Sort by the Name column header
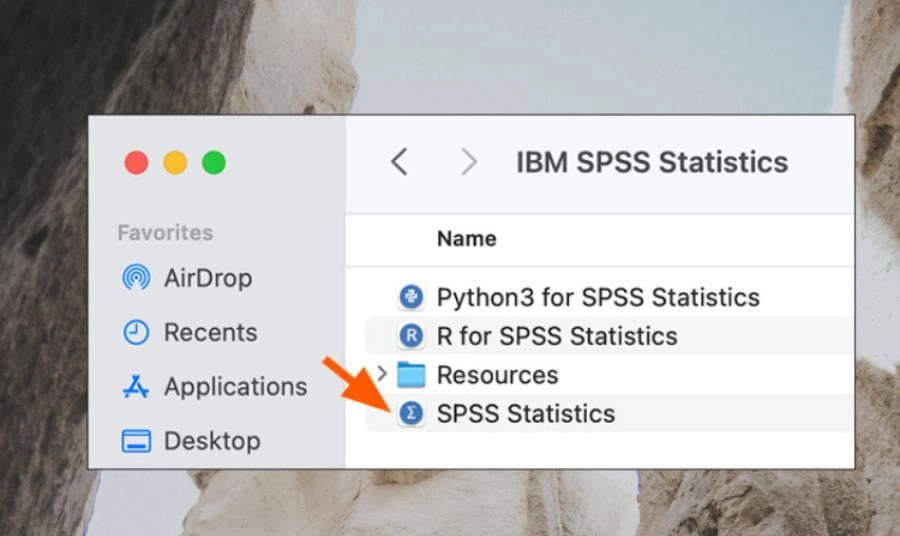 coord(467,239)
